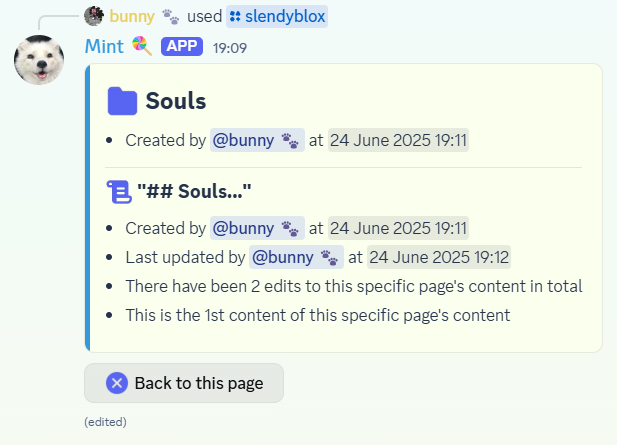Click the APP badge beside Mint

pyautogui.click(x=182, y=46)
